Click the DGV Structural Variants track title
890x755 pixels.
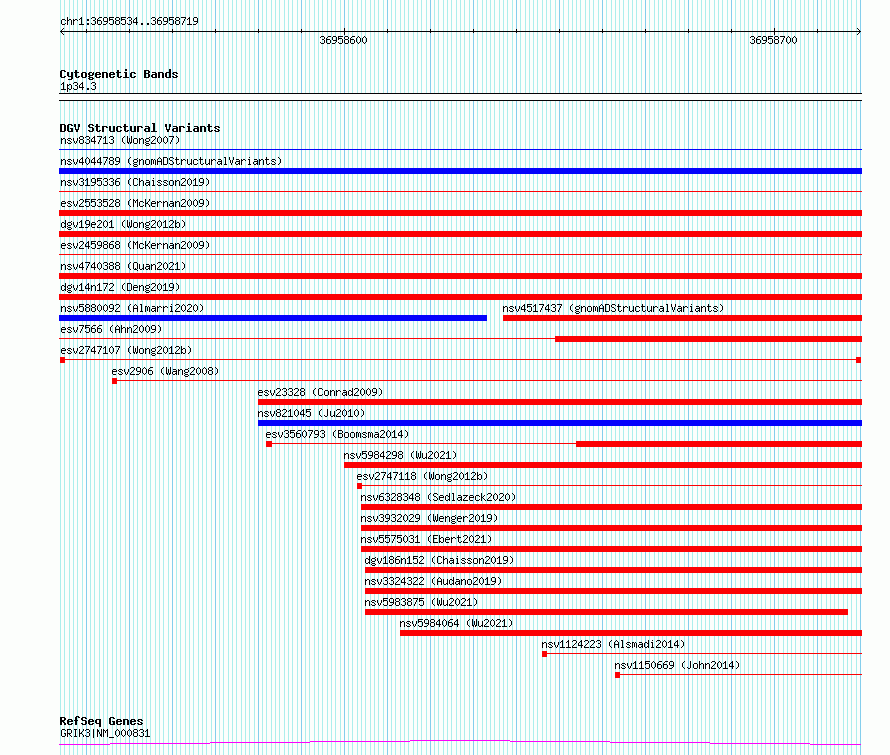click(x=140, y=128)
